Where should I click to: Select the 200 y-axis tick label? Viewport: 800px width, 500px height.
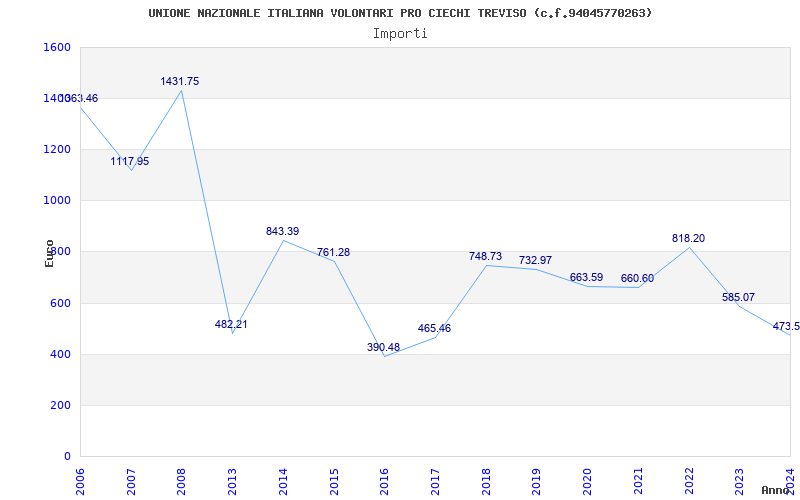point(61,405)
